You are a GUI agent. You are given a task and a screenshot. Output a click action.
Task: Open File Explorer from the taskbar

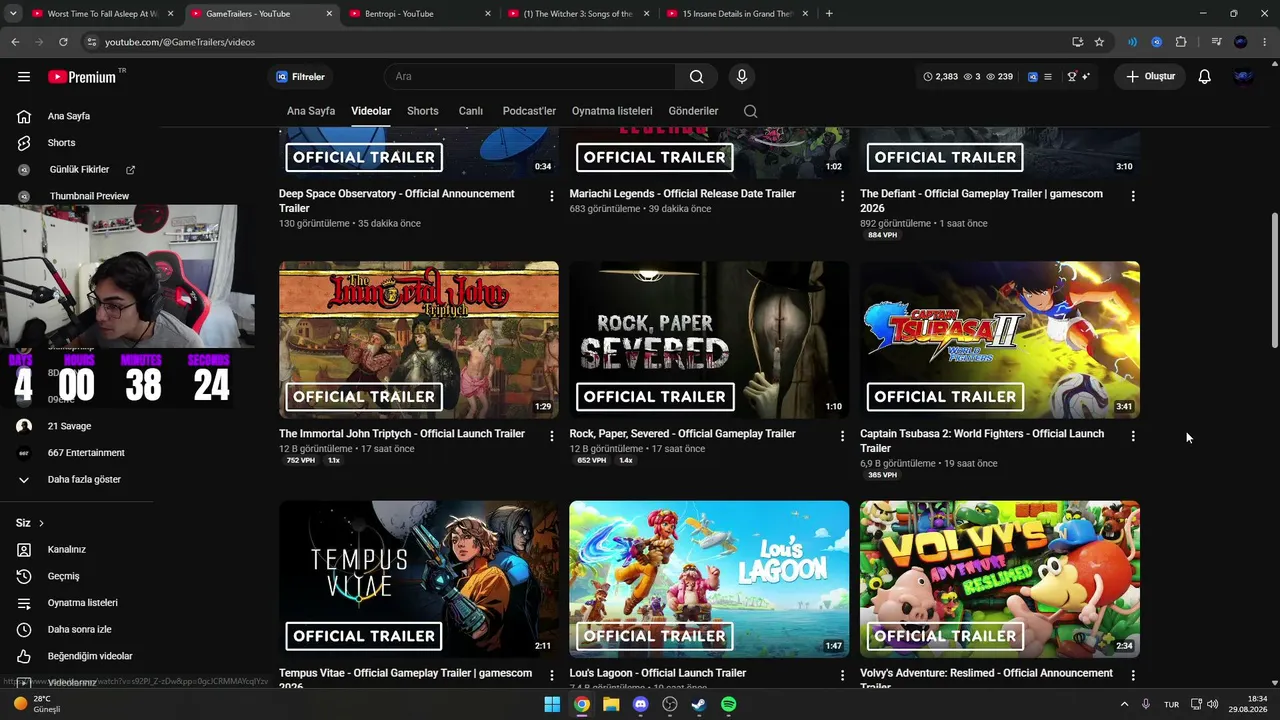[x=611, y=704]
